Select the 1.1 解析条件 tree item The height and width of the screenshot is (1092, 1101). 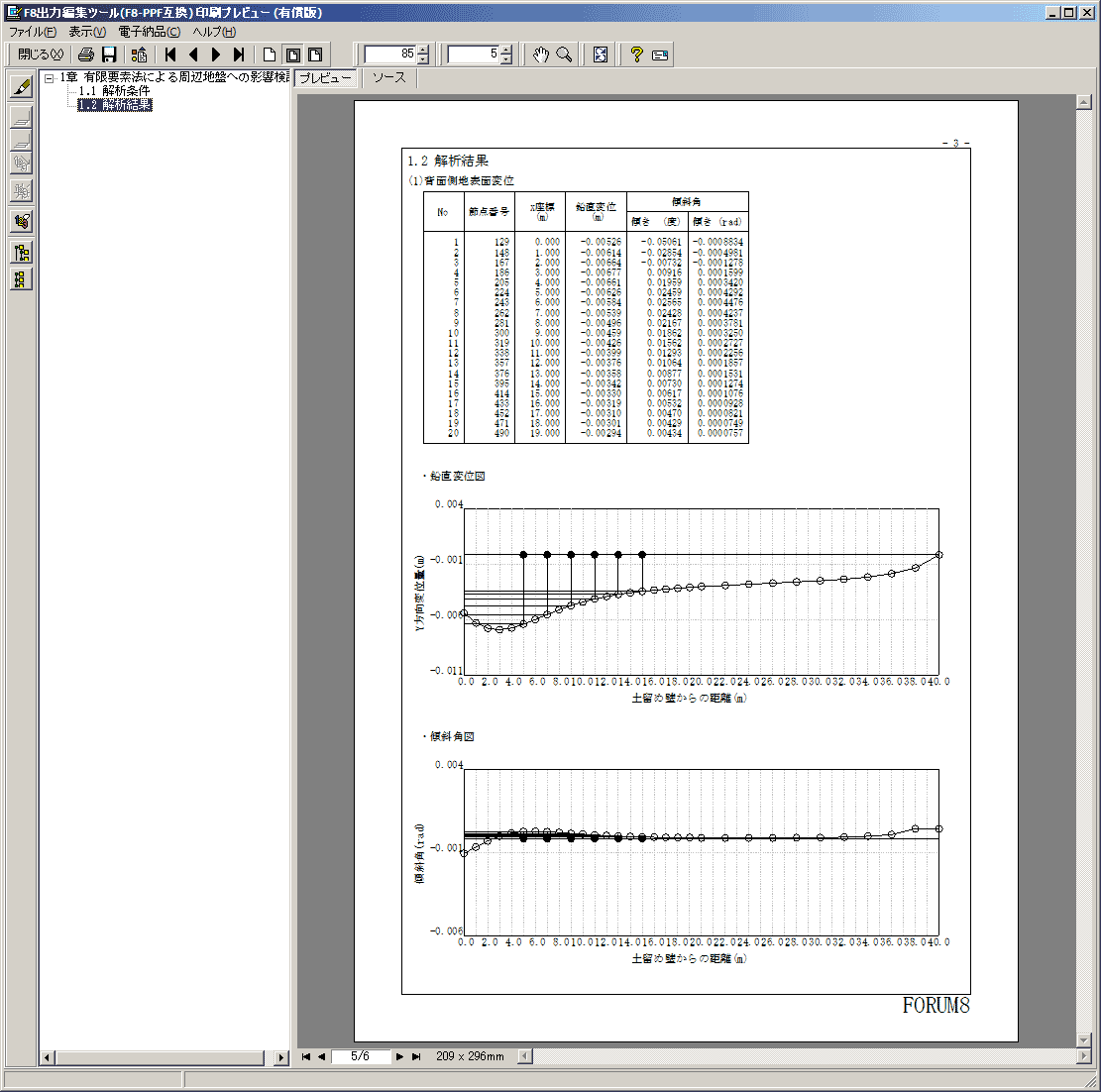[114, 91]
